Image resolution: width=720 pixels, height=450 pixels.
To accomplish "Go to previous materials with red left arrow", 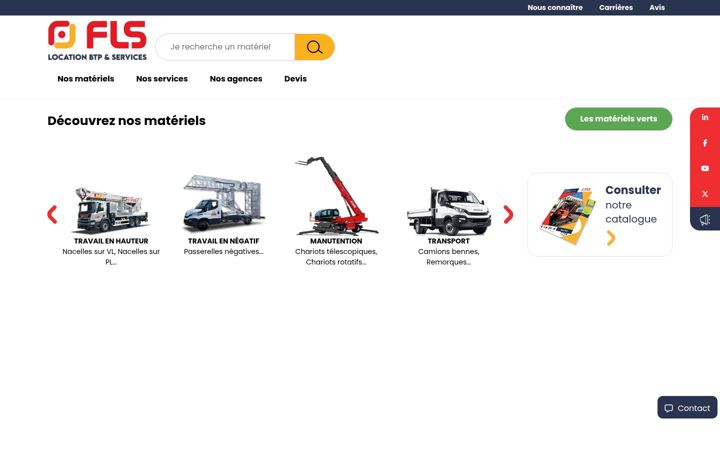I will [x=52, y=214].
